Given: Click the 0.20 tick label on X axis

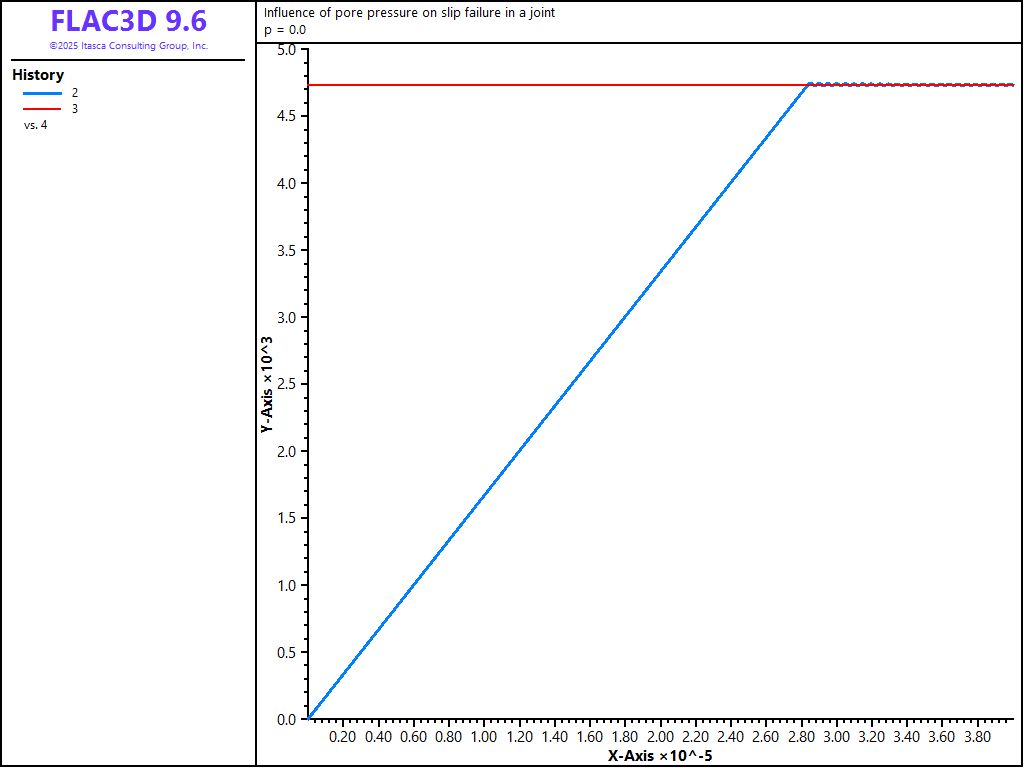Looking at the screenshot, I should [x=342, y=737].
